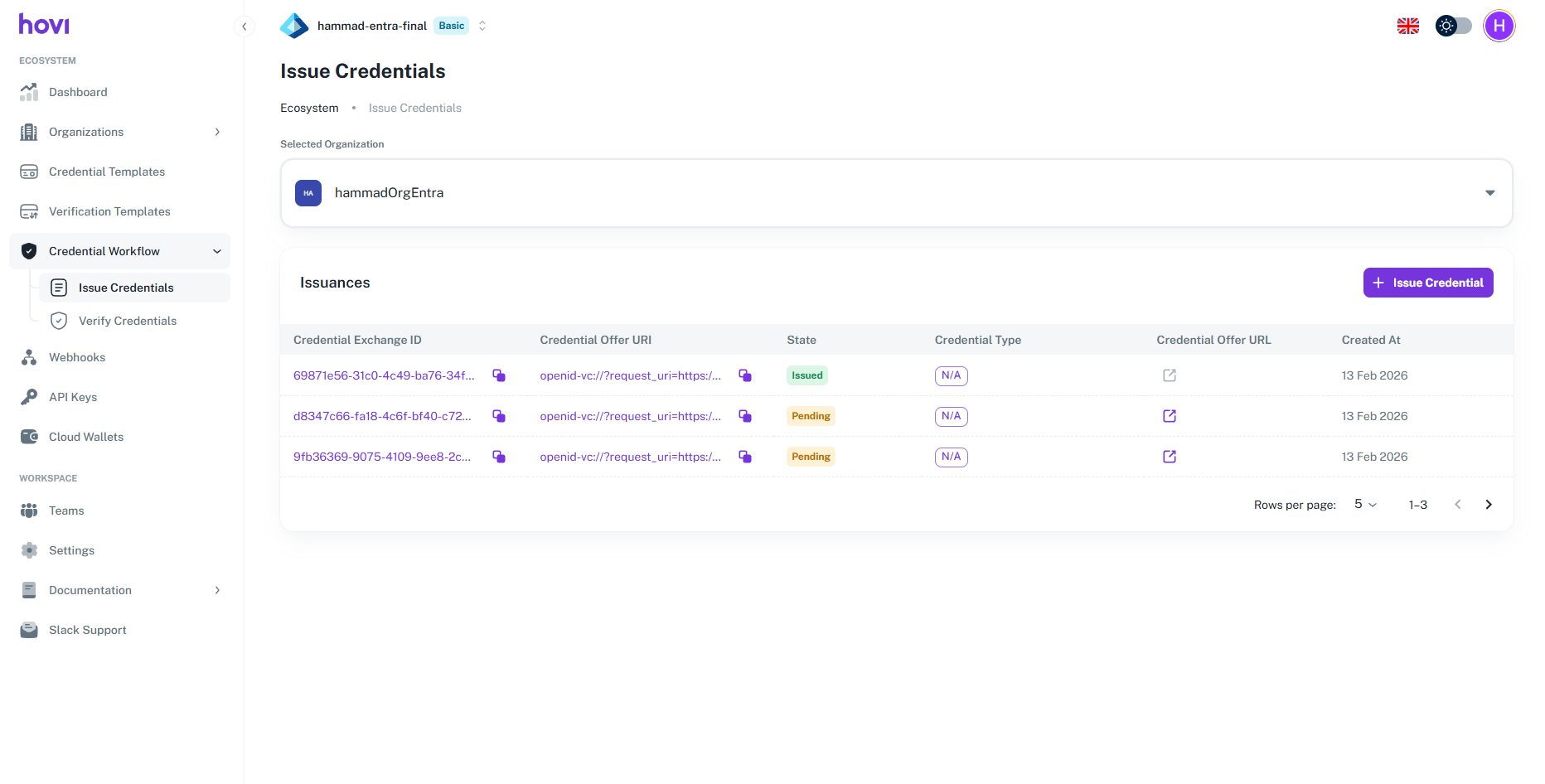Image resolution: width=1545 pixels, height=784 pixels.
Task: Collapse the Credential Workflow section
Action: point(217,251)
